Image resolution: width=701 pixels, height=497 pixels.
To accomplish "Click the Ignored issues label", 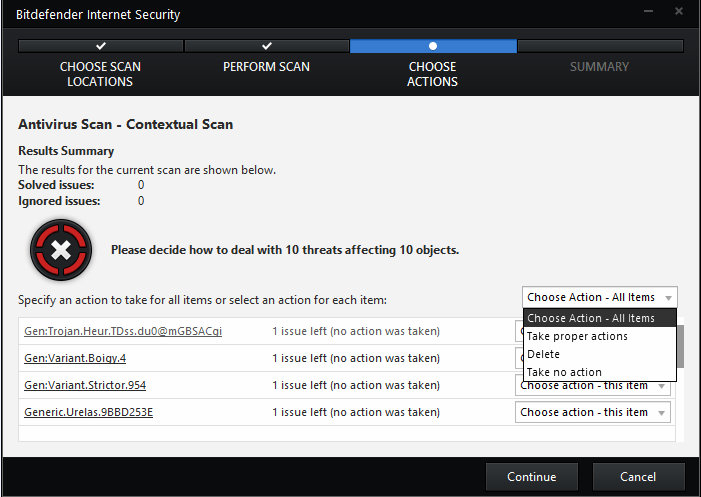I will click(x=59, y=201).
